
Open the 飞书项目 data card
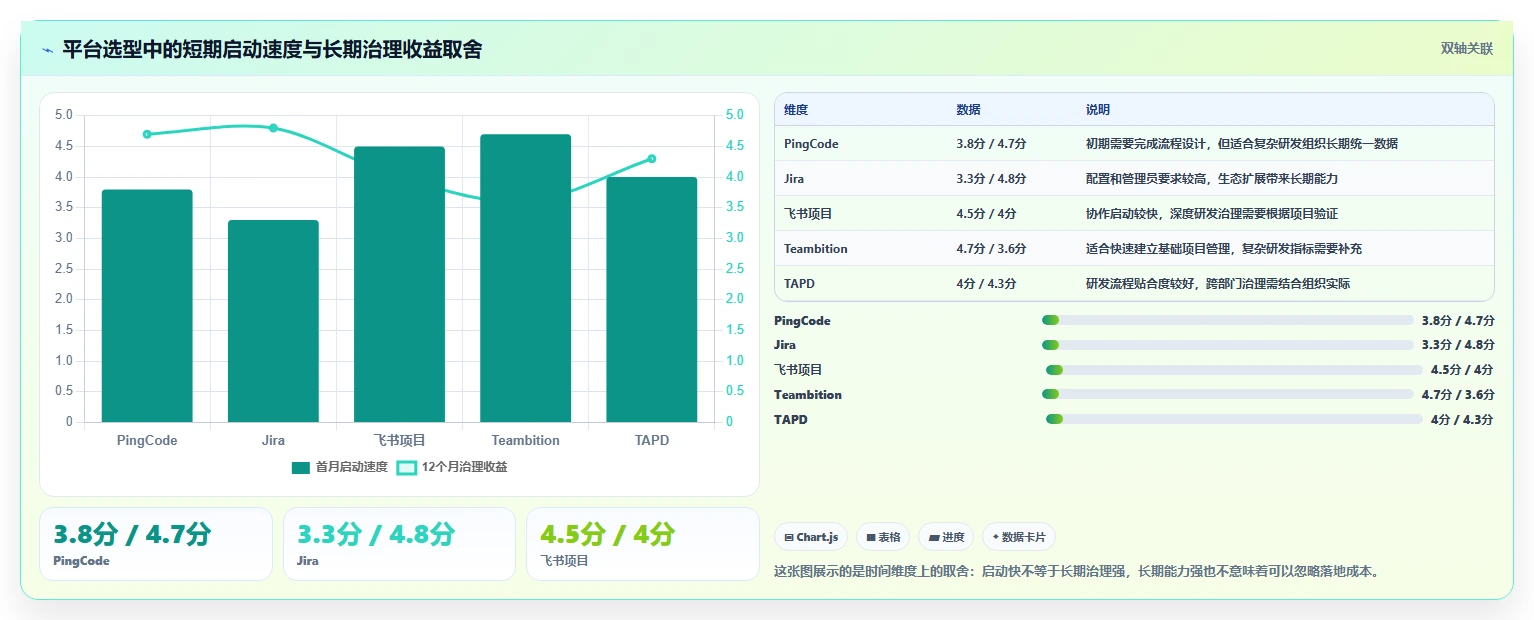coord(643,544)
